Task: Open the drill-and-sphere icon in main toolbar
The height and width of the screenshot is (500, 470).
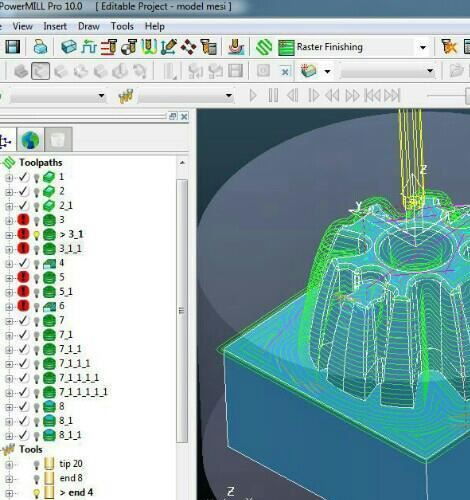Action: pyautogui.click(x=129, y=47)
